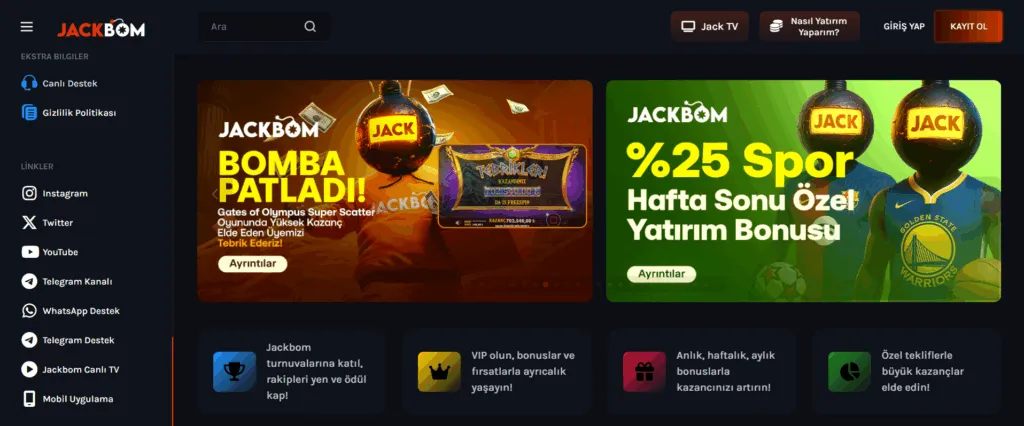Click the Jack TV button
1024x426 pixels.
[709, 27]
